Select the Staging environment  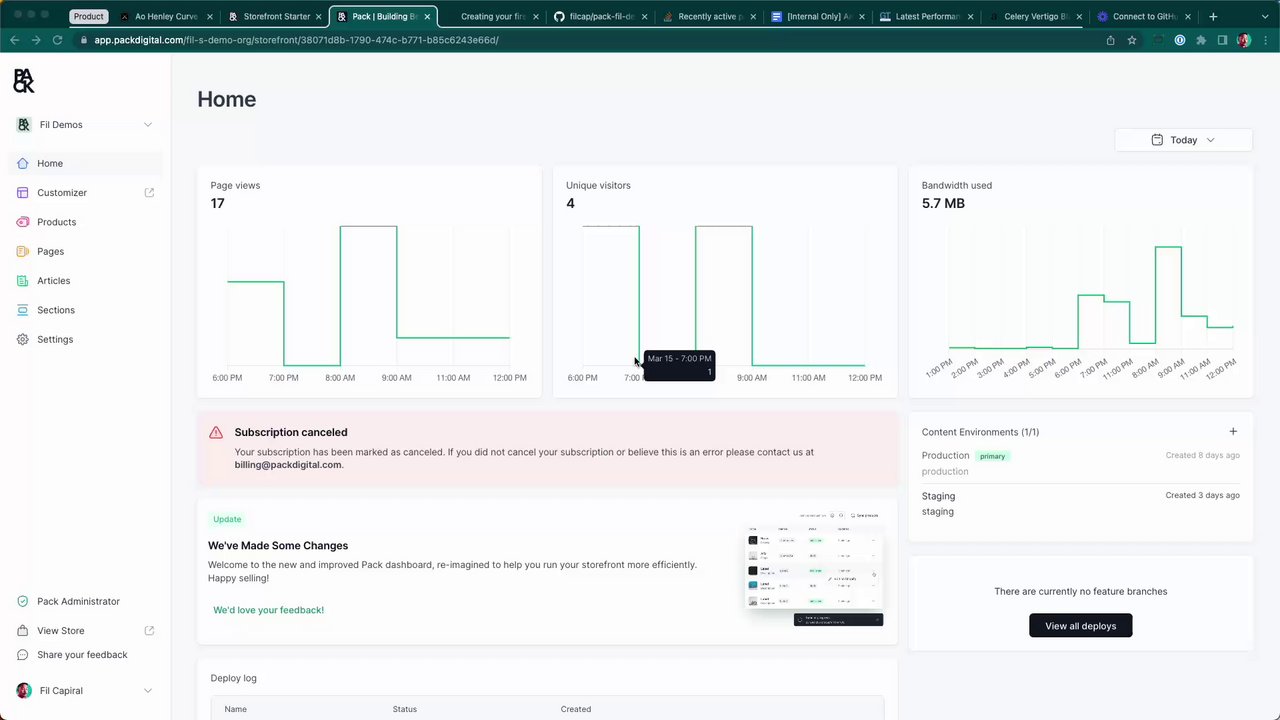point(1080,503)
